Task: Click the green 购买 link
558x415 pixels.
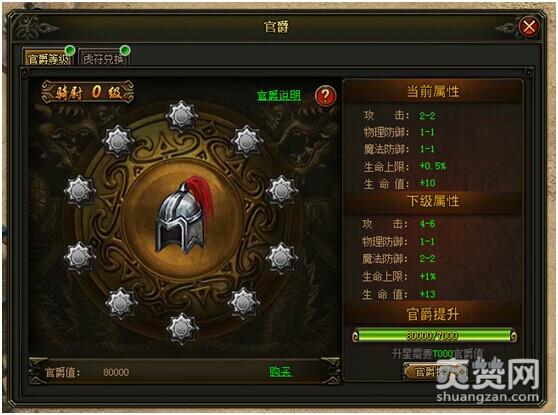Action: [x=280, y=372]
